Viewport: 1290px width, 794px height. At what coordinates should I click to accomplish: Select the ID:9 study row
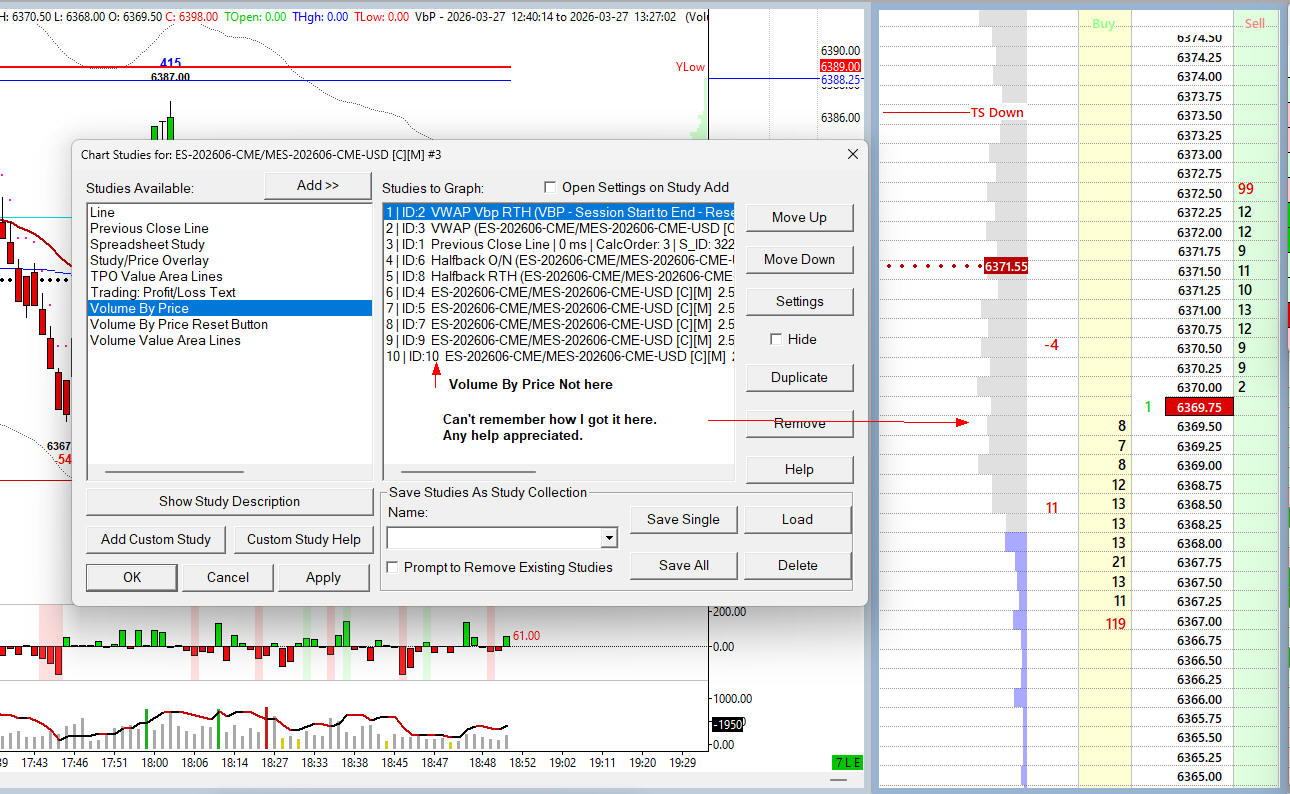[x=559, y=340]
